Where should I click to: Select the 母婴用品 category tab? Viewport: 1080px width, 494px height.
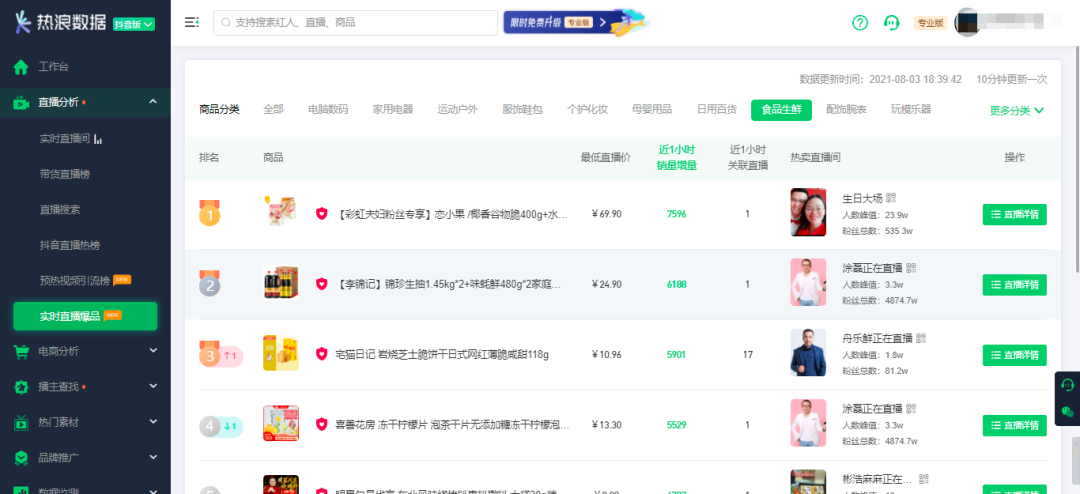(652, 109)
